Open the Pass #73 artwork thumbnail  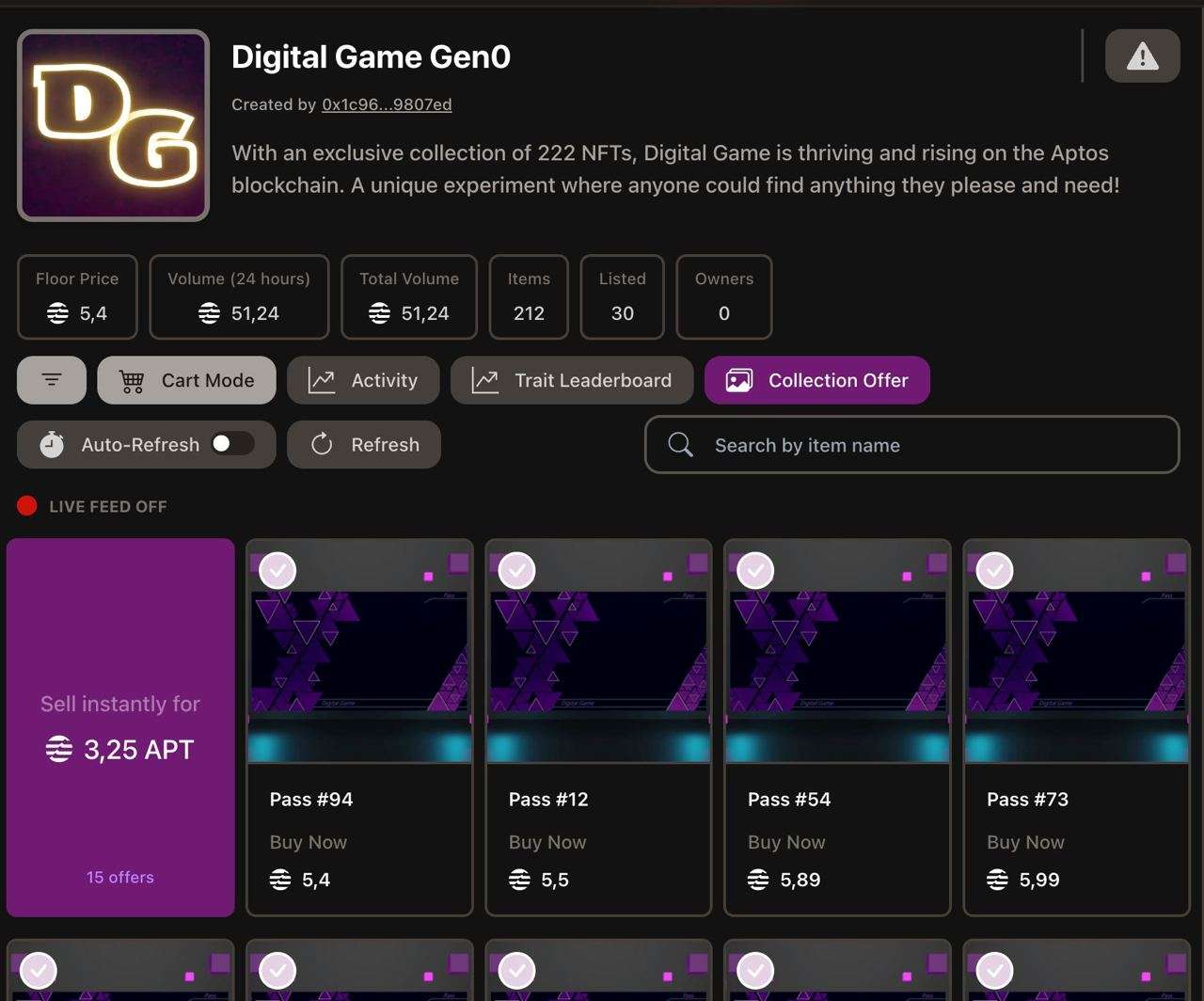click(1076, 651)
